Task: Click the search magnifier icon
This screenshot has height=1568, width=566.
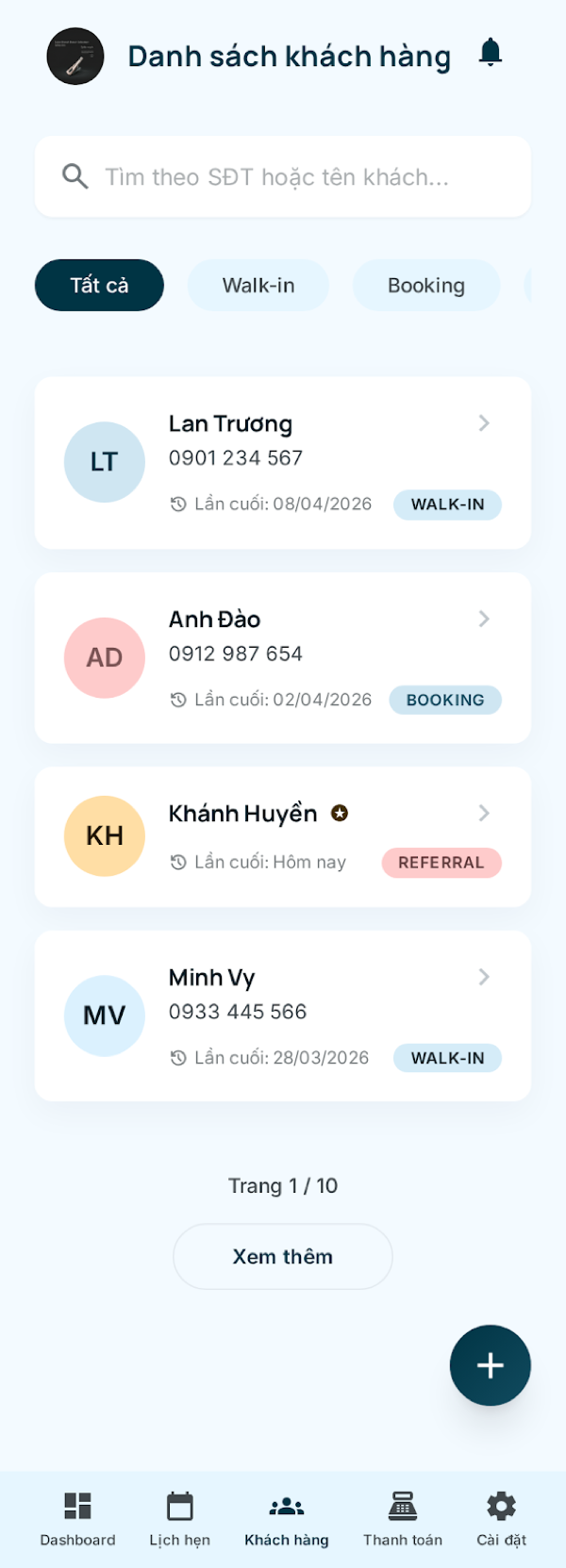Action: tap(75, 176)
